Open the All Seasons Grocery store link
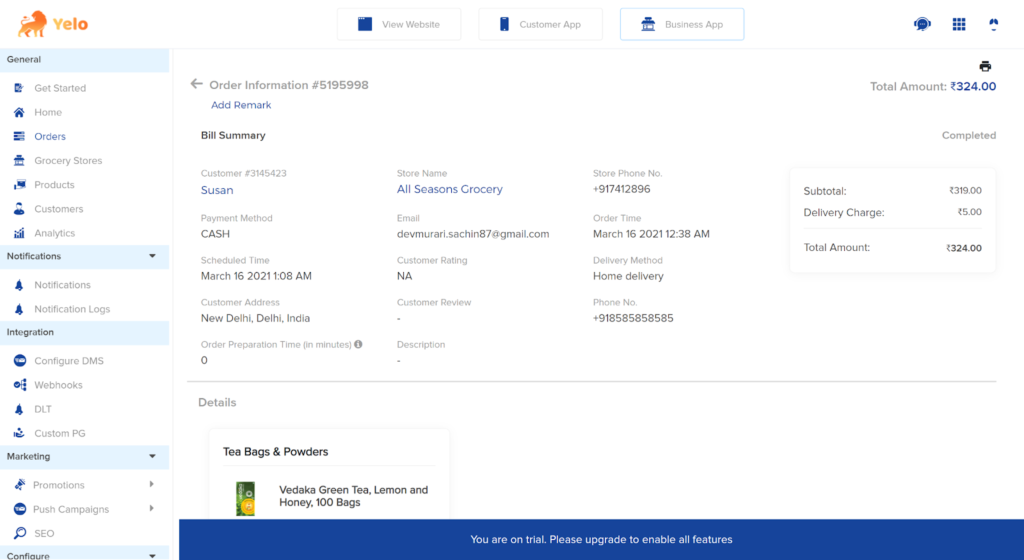 (450, 189)
